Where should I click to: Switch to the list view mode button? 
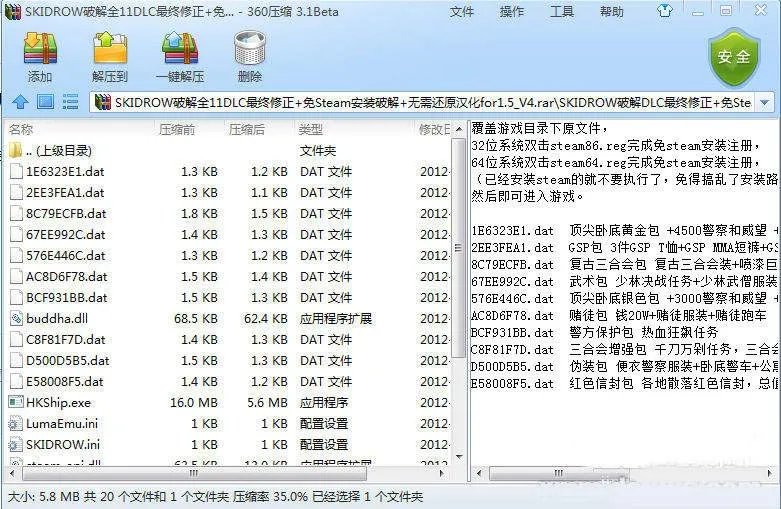click(70, 102)
